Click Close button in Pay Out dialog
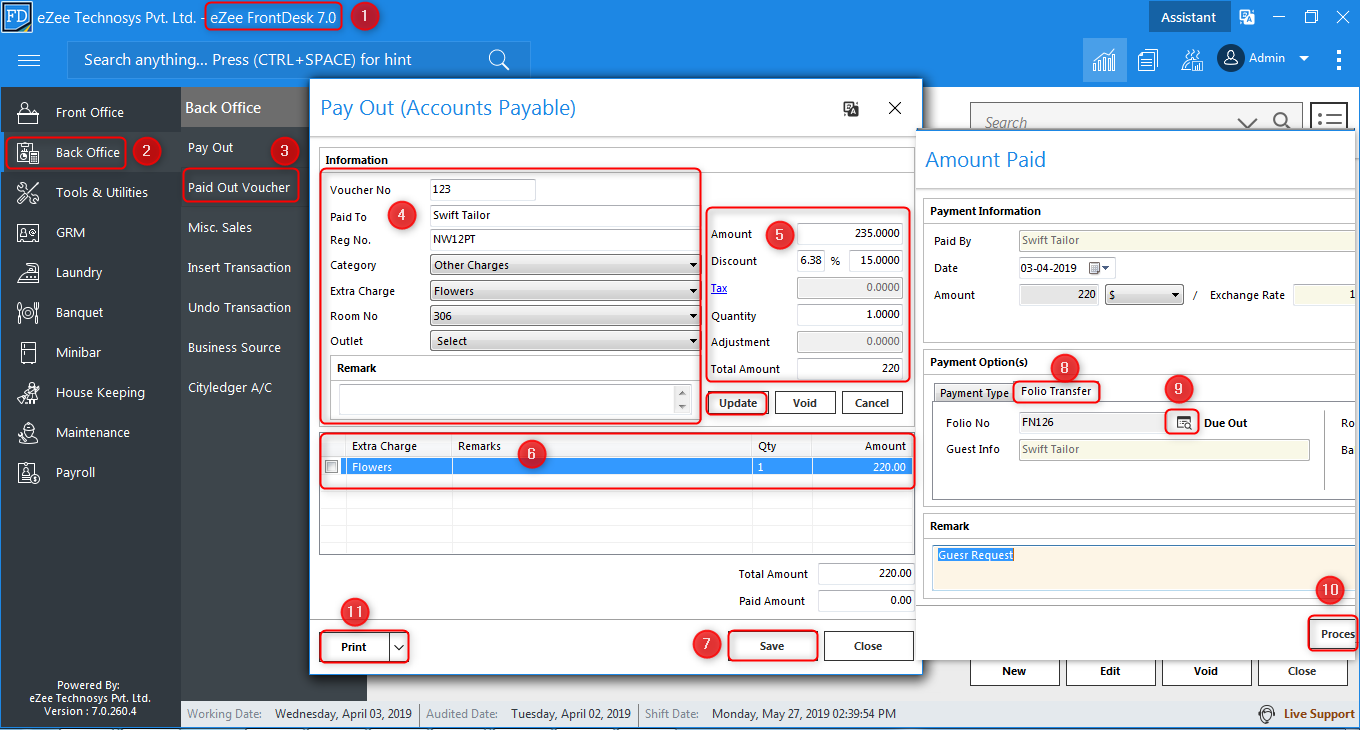Image resolution: width=1360 pixels, height=730 pixels. pyautogui.click(x=868, y=646)
